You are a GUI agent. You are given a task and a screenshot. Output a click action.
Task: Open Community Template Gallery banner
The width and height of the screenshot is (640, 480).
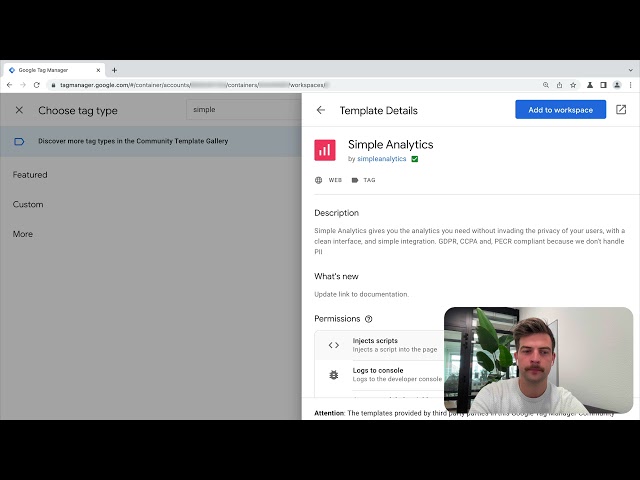coord(151,141)
